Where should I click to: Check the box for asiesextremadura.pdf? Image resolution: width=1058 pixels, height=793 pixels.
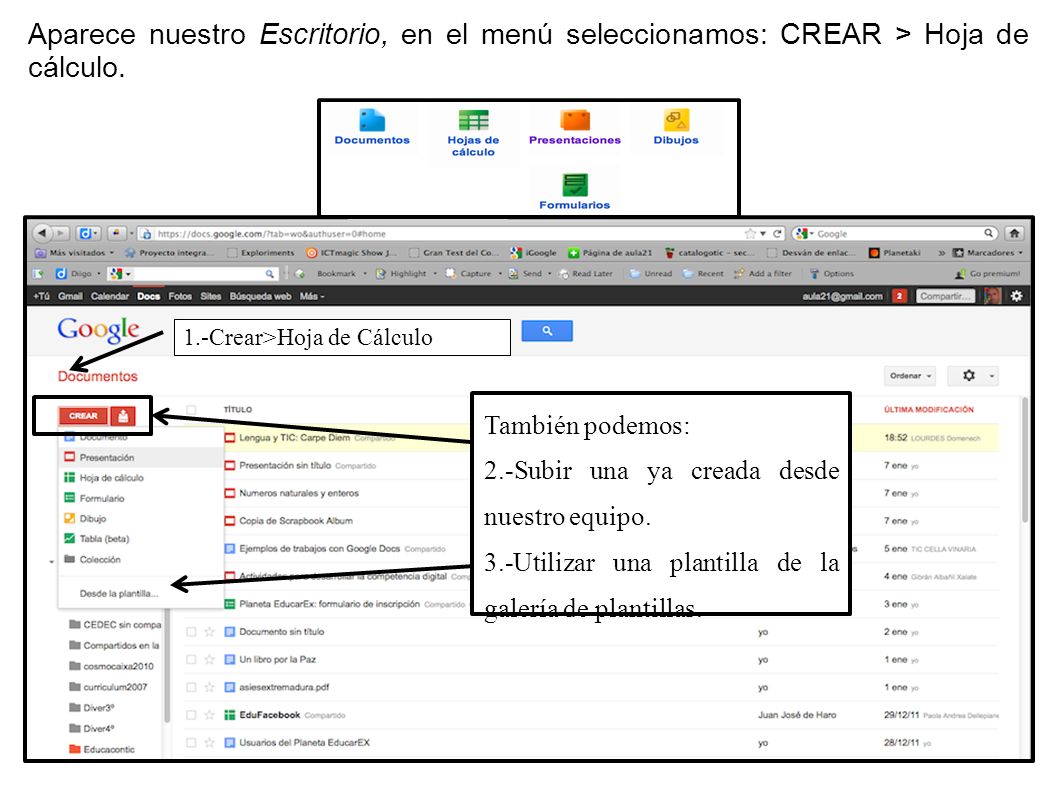pos(191,687)
